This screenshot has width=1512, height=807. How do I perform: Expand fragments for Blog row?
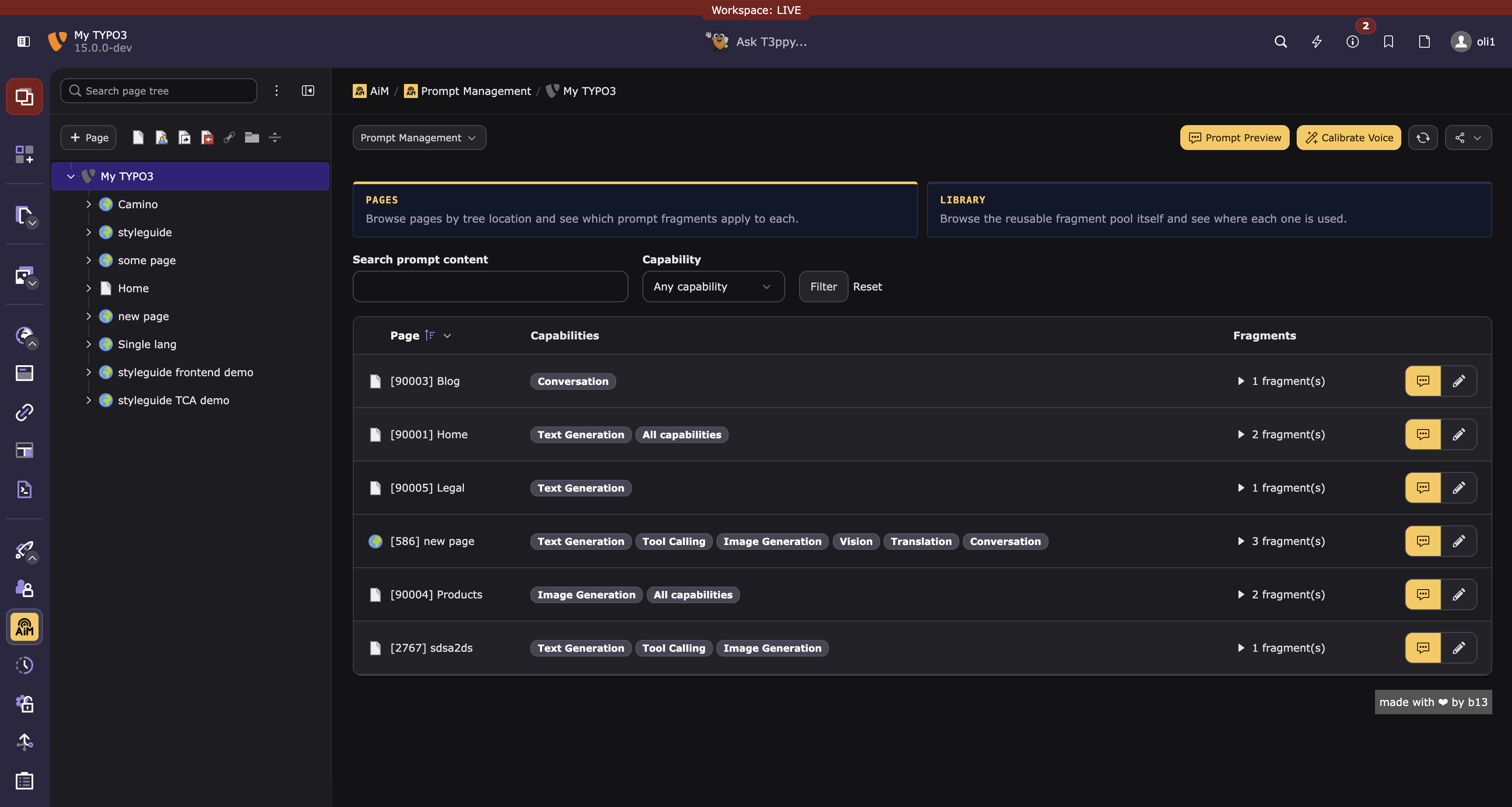point(1281,381)
